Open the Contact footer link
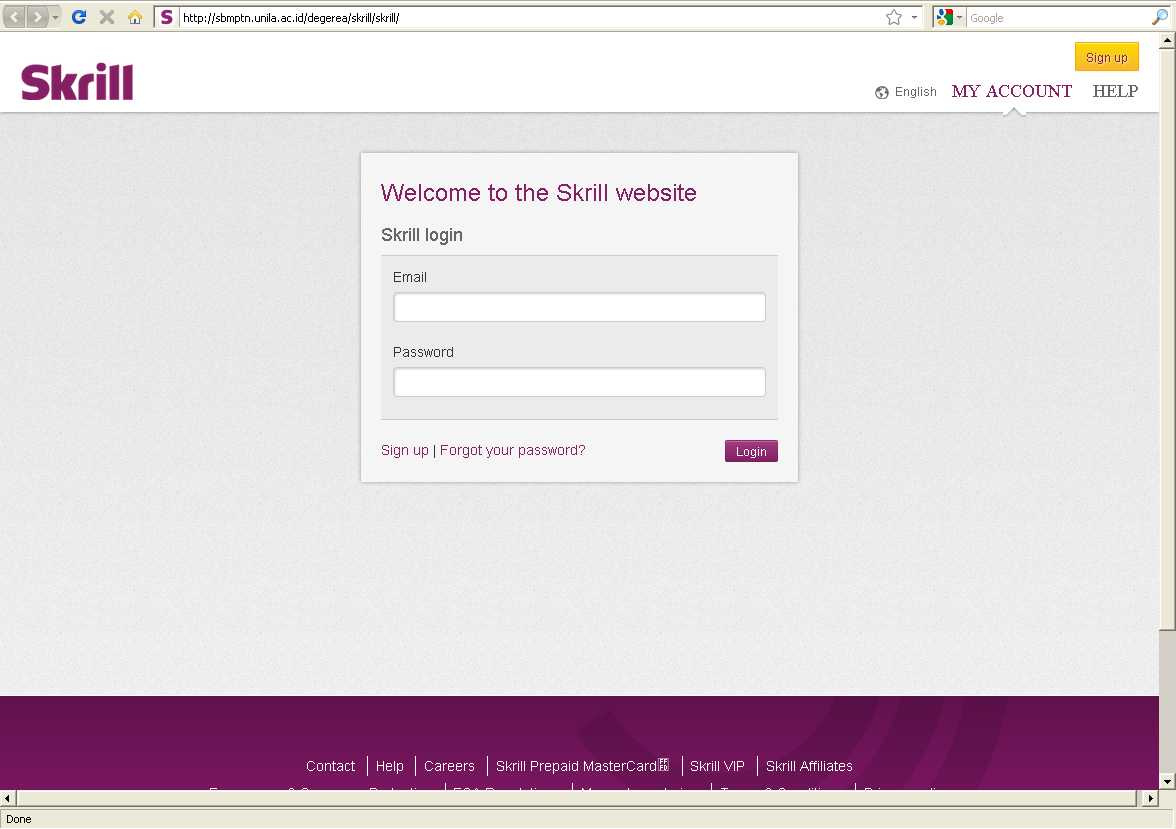This screenshot has width=1176, height=829. [x=330, y=766]
